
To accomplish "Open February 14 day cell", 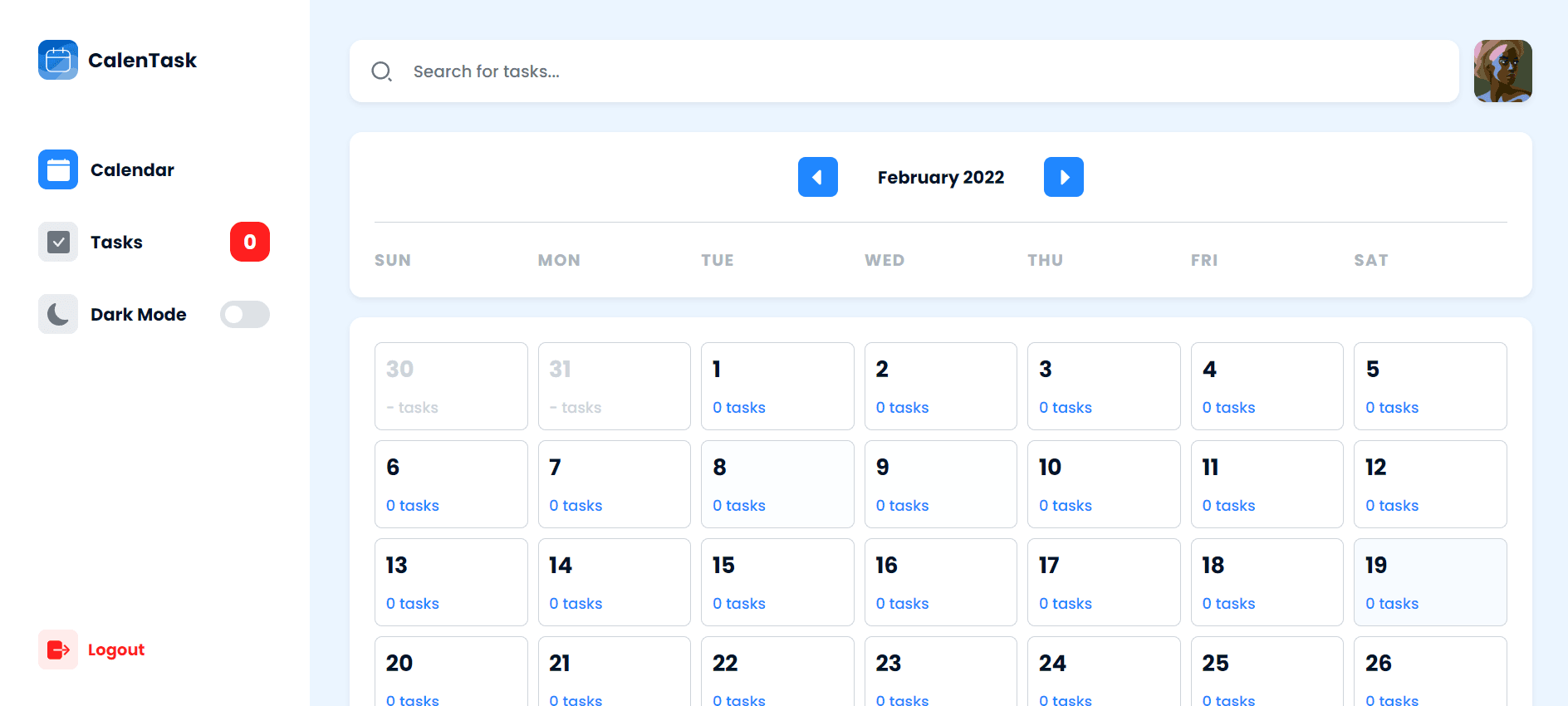I will 615,582.
